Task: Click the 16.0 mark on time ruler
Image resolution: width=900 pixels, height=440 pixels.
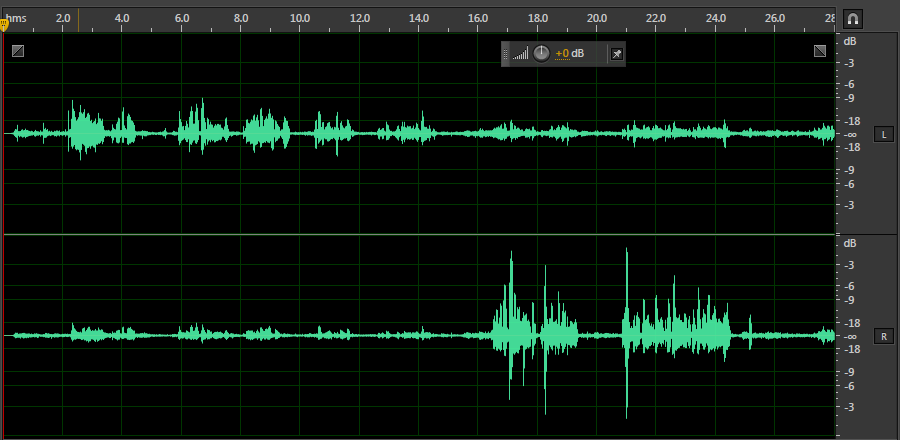Action: (x=478, y=18)
